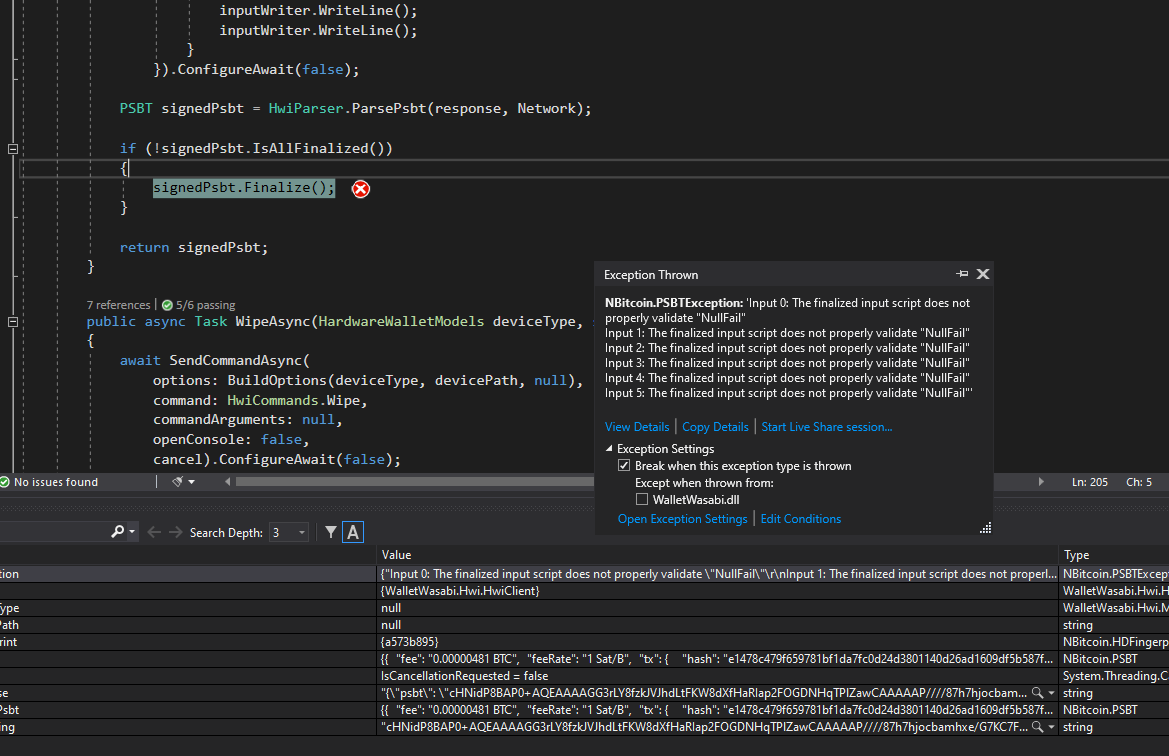The width and height of the screenshot is (1169, 756).
Task: Open the search options dropdown arrow
Action: click(132, 532)
